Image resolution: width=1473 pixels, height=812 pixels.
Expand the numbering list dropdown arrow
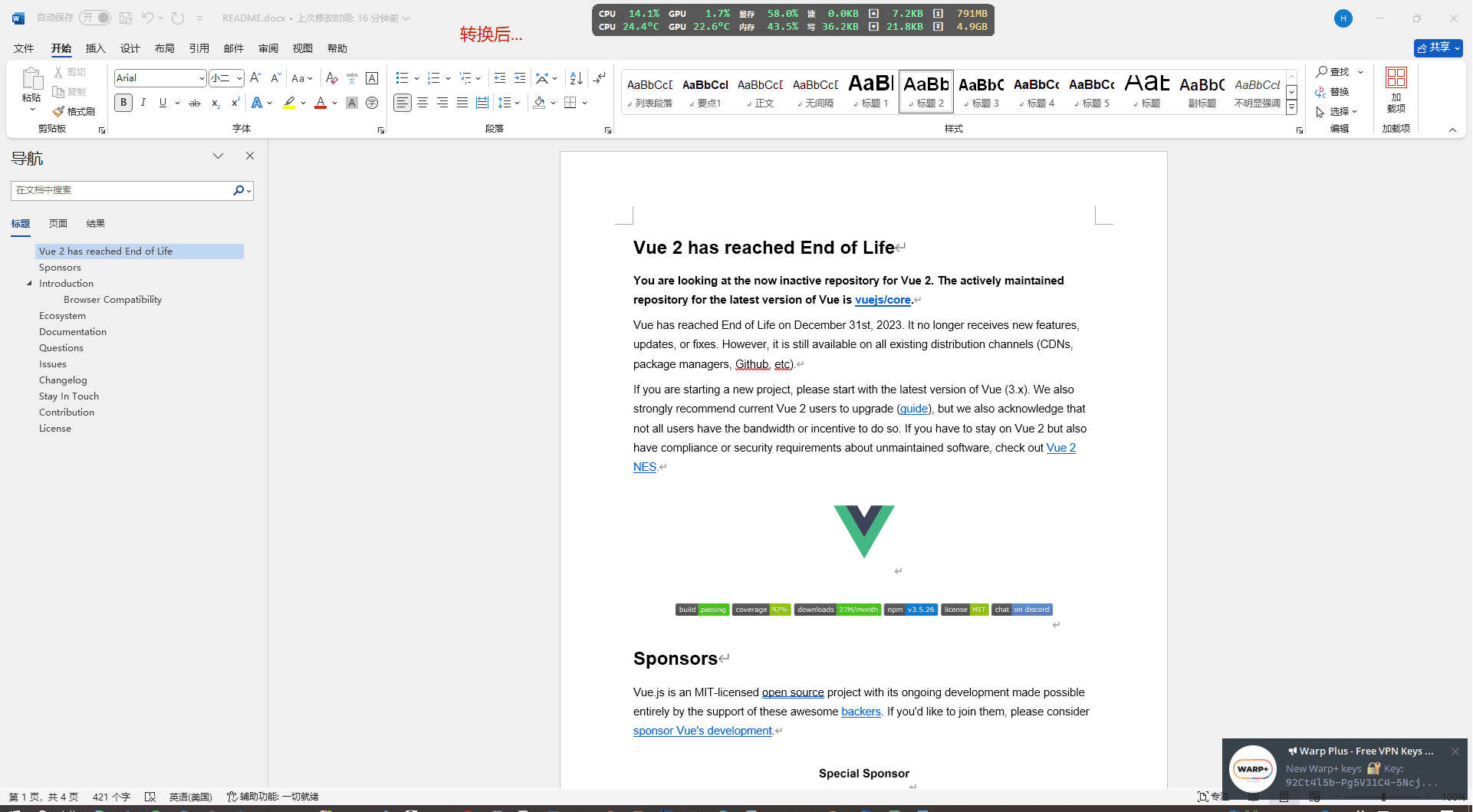448,78
